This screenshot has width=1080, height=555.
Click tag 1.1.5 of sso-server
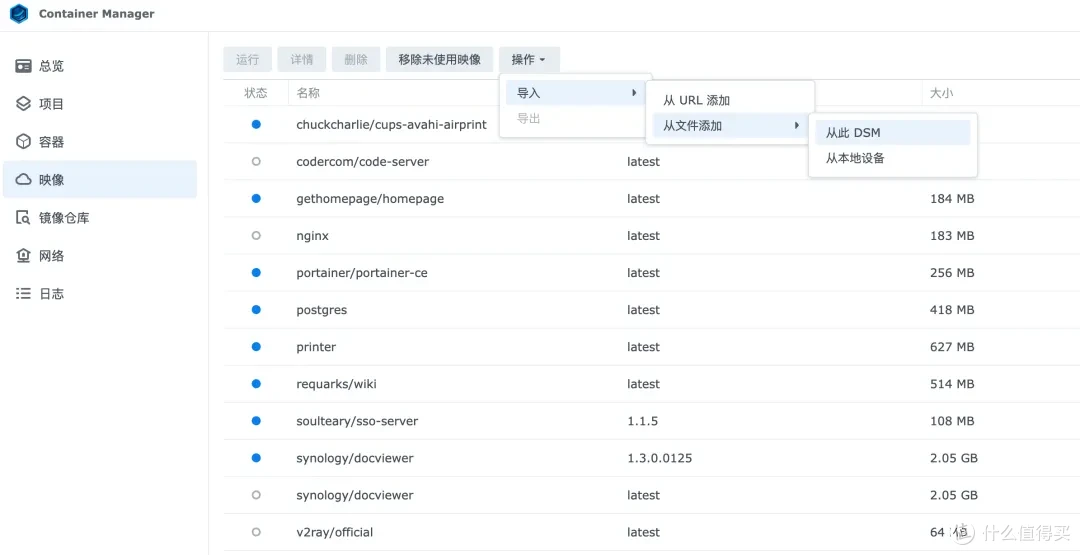pos(642,421)
